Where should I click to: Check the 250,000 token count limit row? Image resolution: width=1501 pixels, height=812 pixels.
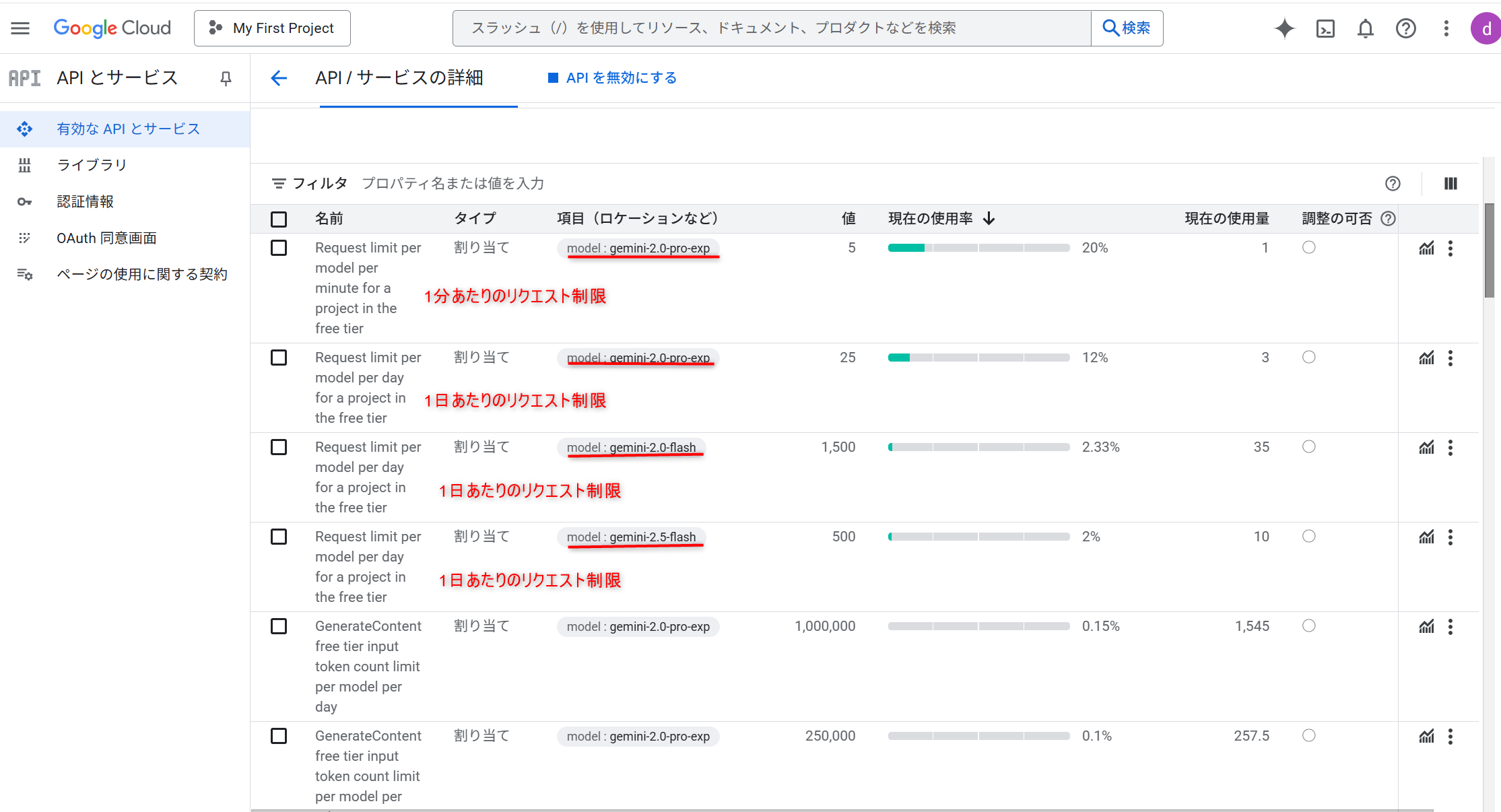279,736
